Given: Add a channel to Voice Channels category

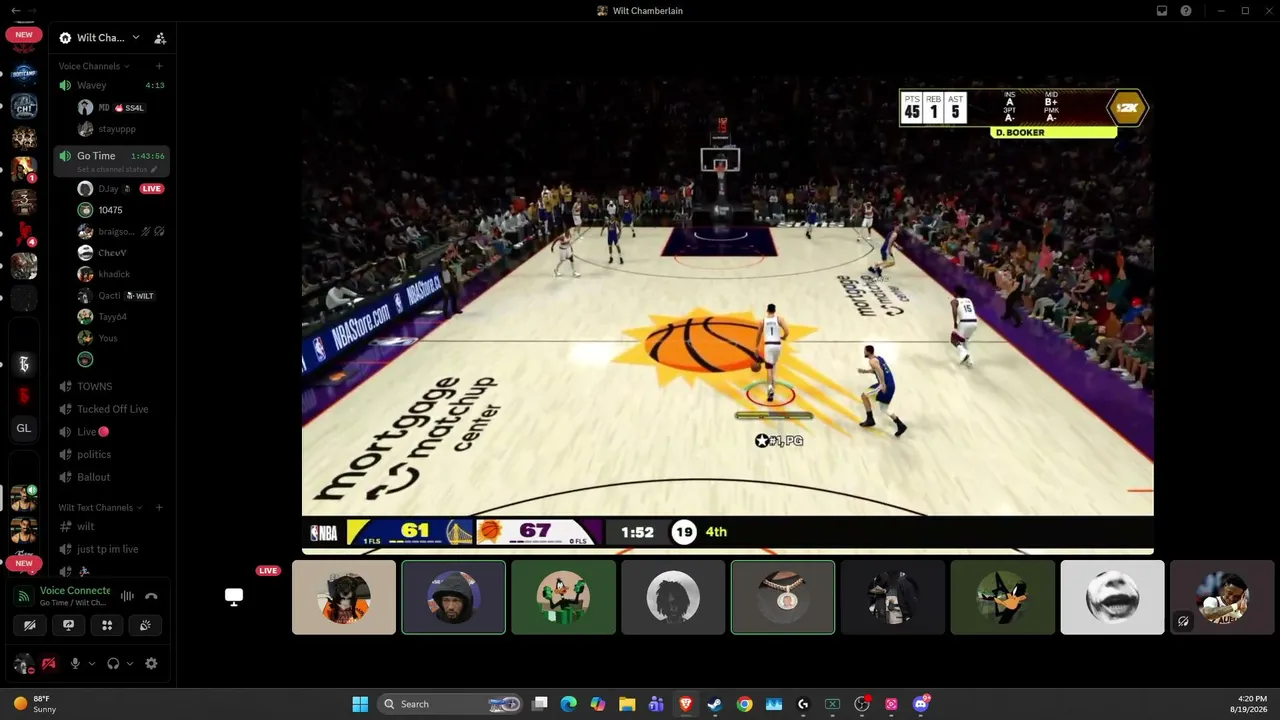Looking at the screenshot, I should [x=159, y=66].
